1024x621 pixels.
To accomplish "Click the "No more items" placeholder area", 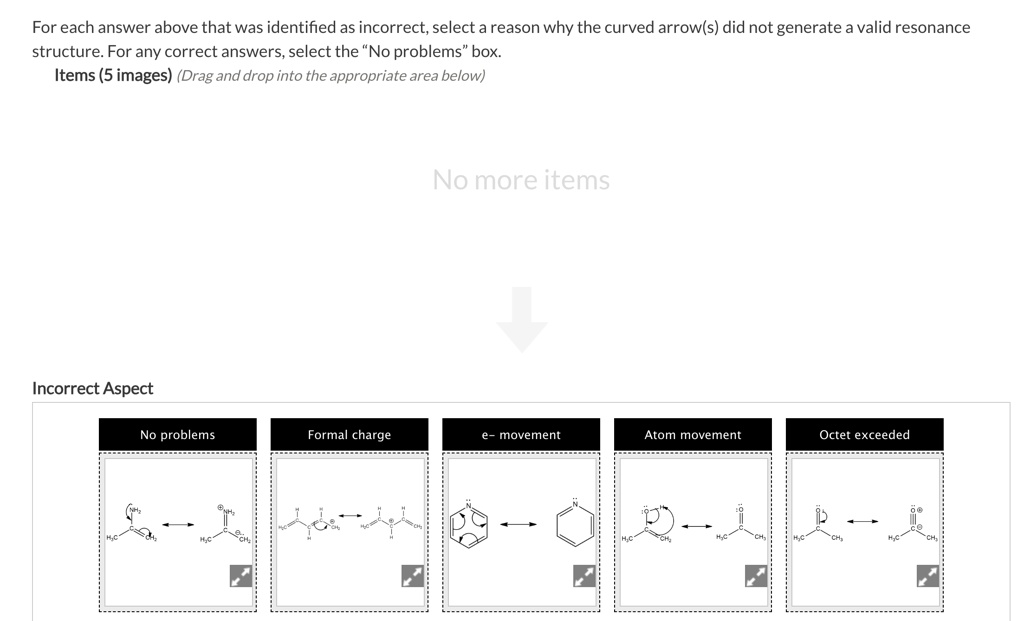I will 521,180.
